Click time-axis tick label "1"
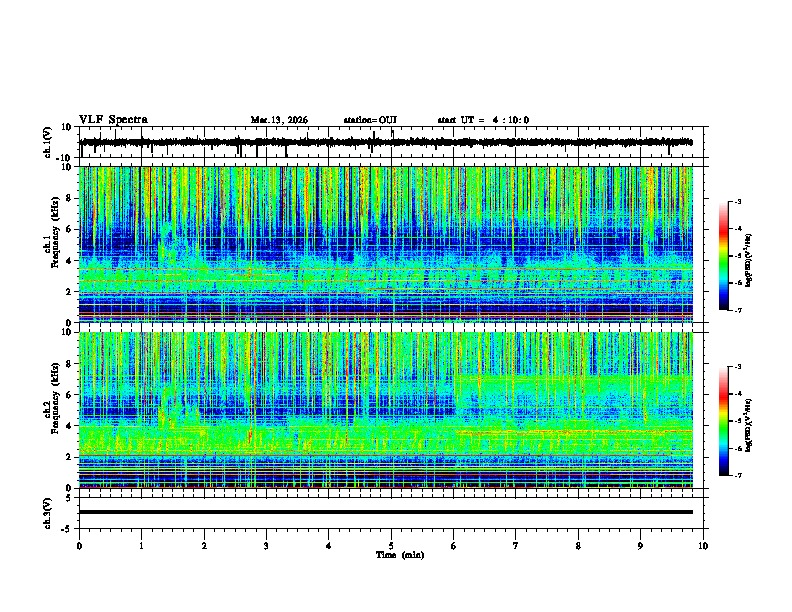Screen dimensions: 792x612 [x=141, y=546]
